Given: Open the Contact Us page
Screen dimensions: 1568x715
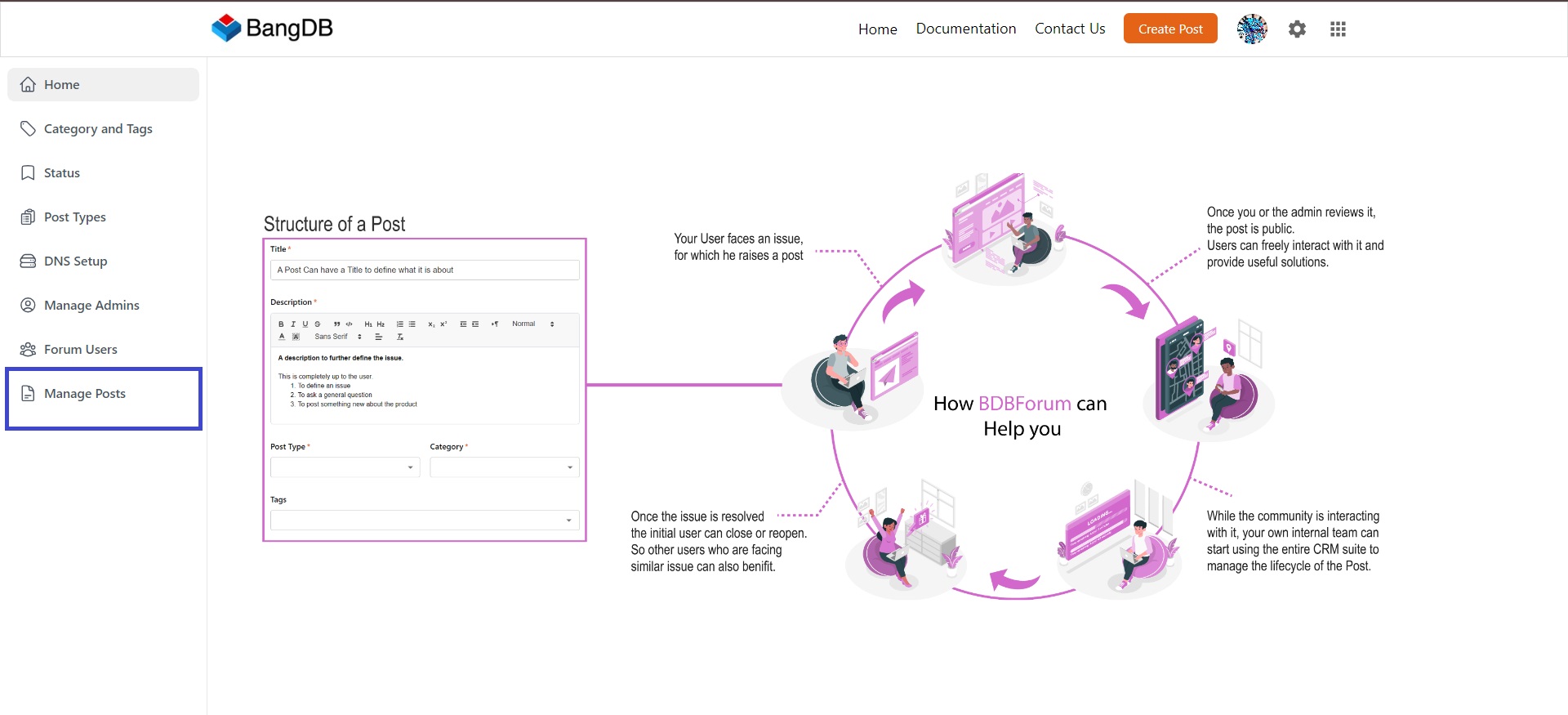Looking at the screenshot, I should point(1070,29).
